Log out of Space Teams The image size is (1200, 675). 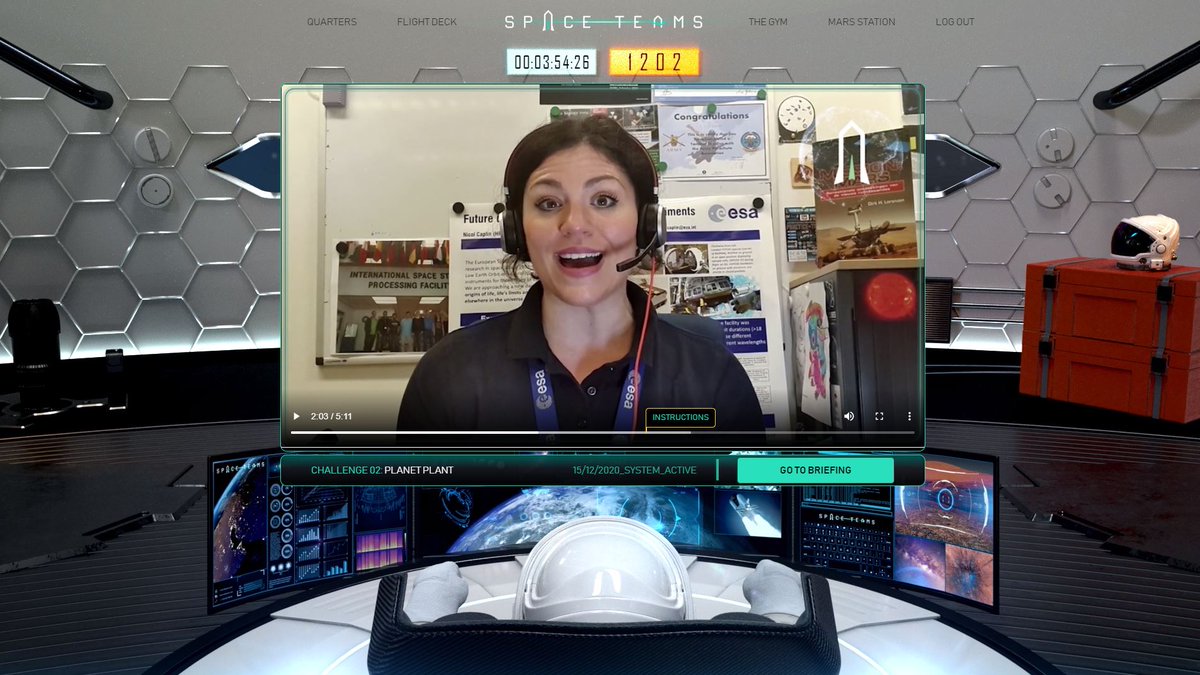[x=955, y=22]
